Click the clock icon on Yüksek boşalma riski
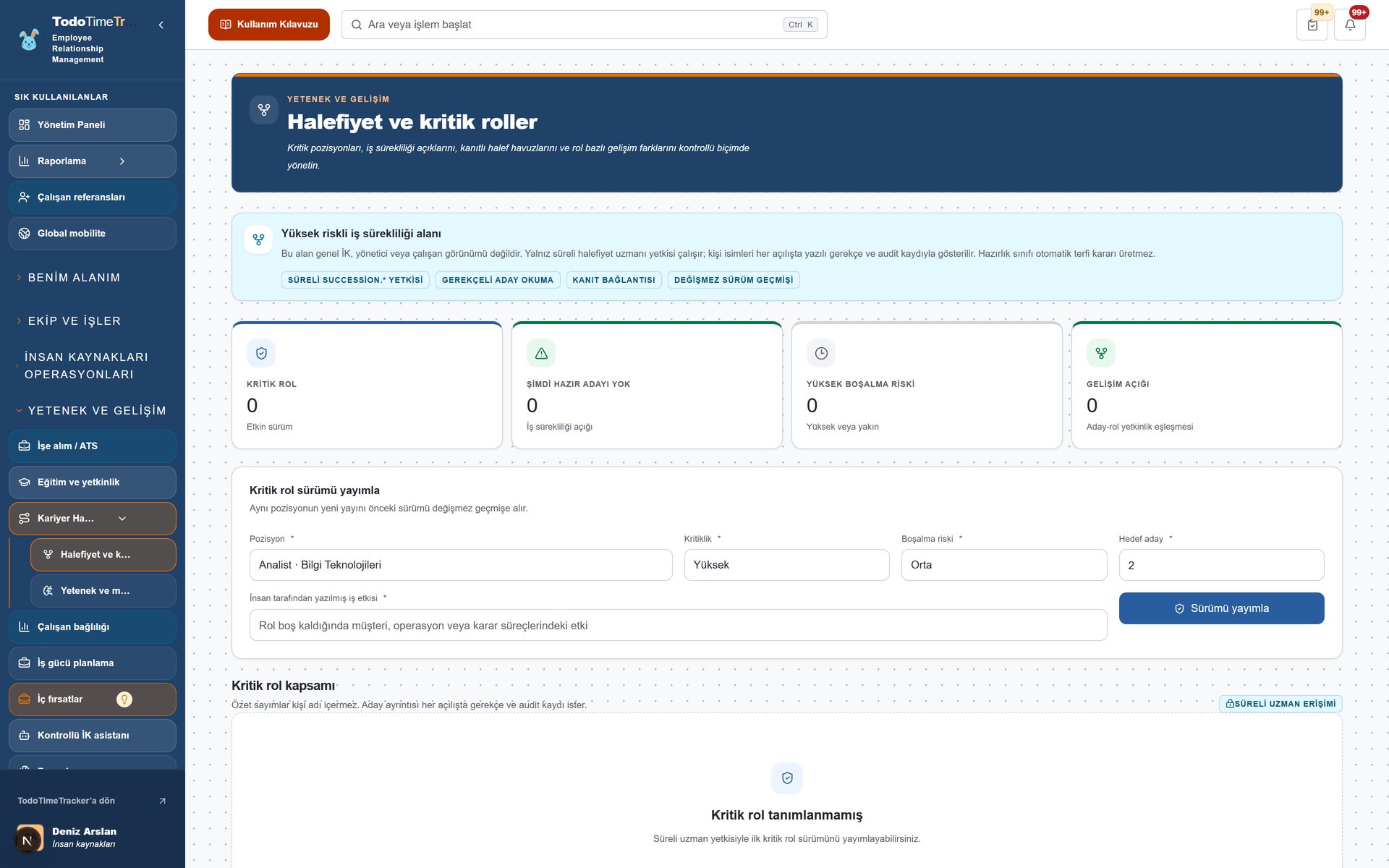 pyautogui.click(x=821, y=353)
